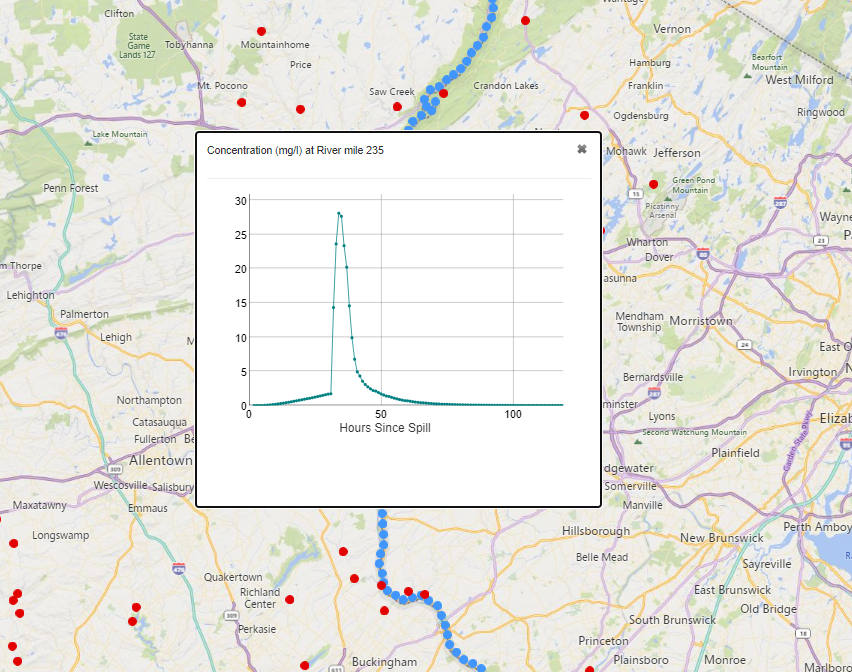The image size is (852, 672).
Task: Close the concentration chart popup
Action: (x=581, y=149)
